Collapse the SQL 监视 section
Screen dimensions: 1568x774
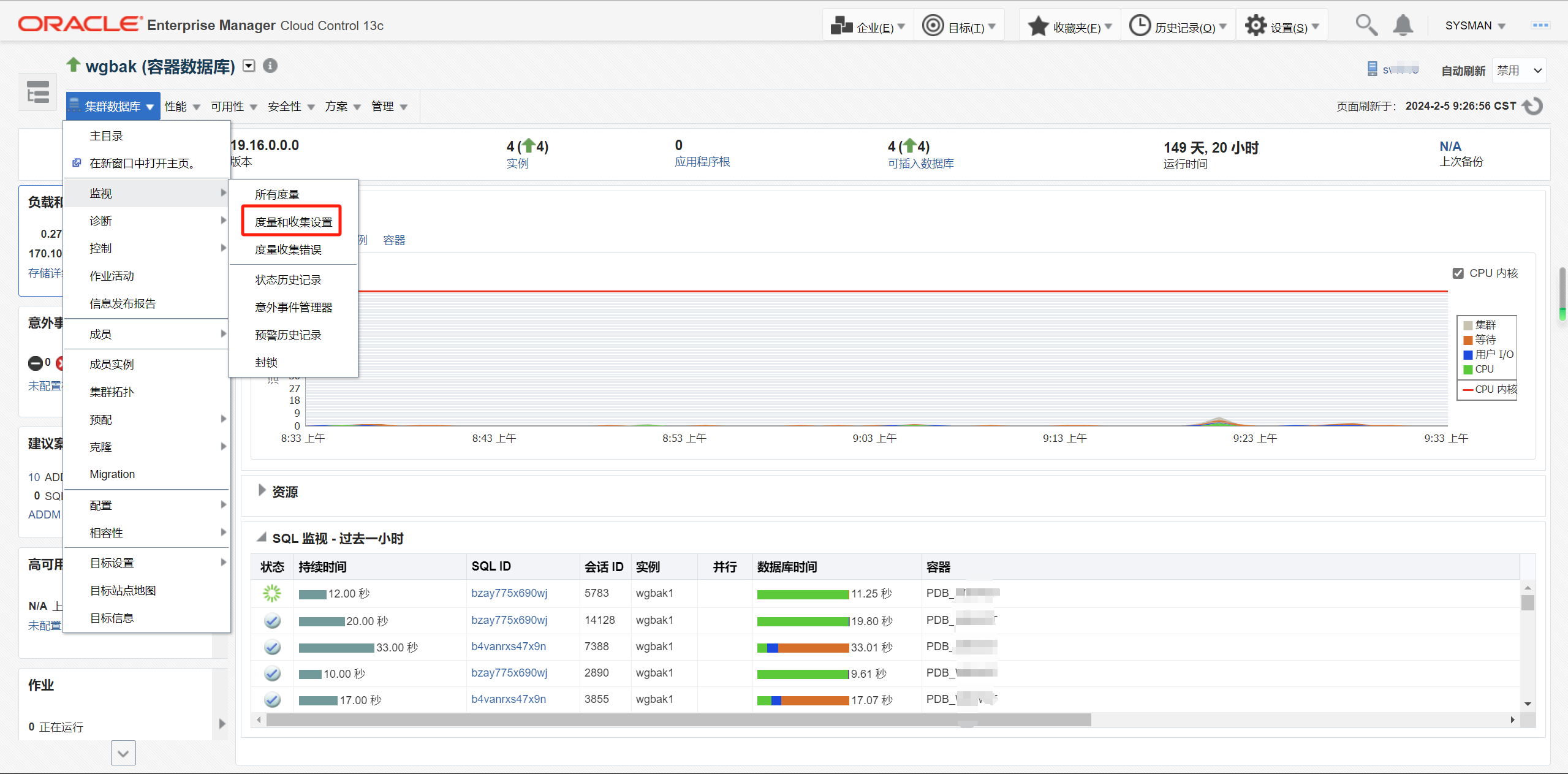point(262,537)
